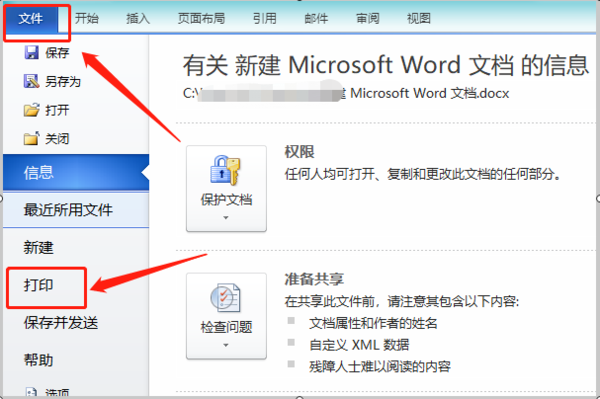
Task: Select the Print menu item
Action: point(38,285)
